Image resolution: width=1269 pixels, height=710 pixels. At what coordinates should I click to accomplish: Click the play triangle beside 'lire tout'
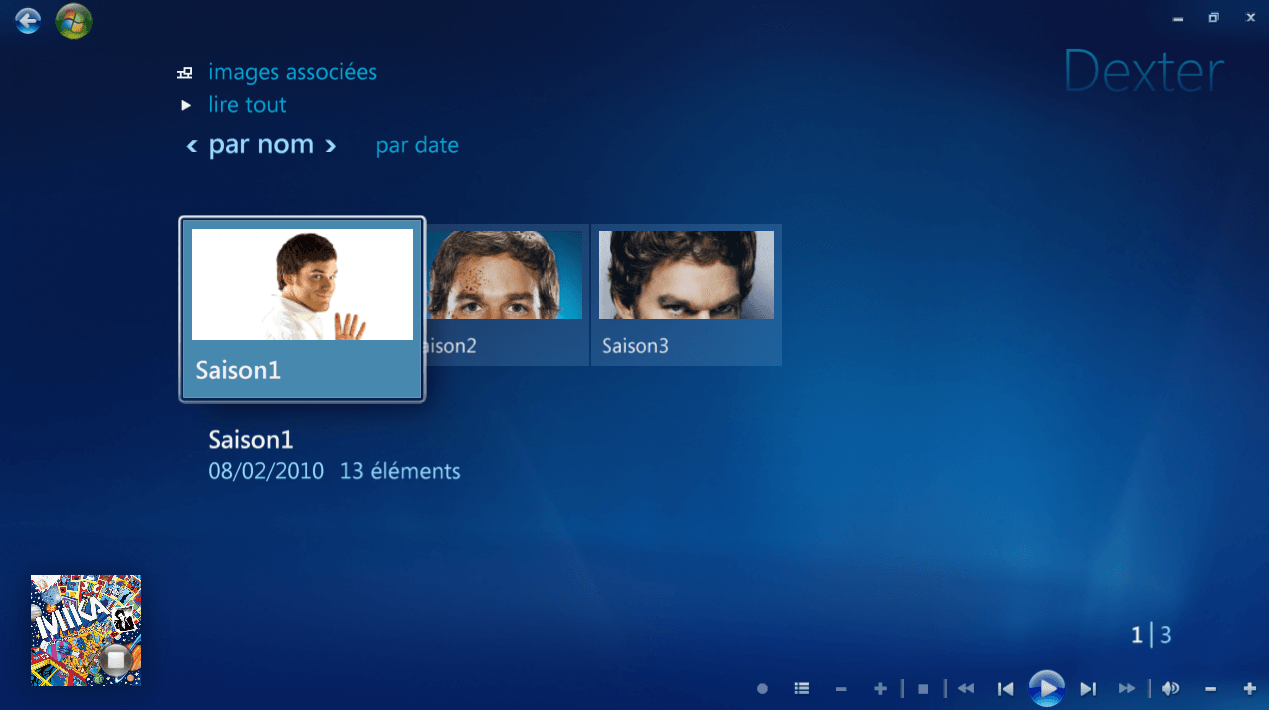click(x=186, y=105)
